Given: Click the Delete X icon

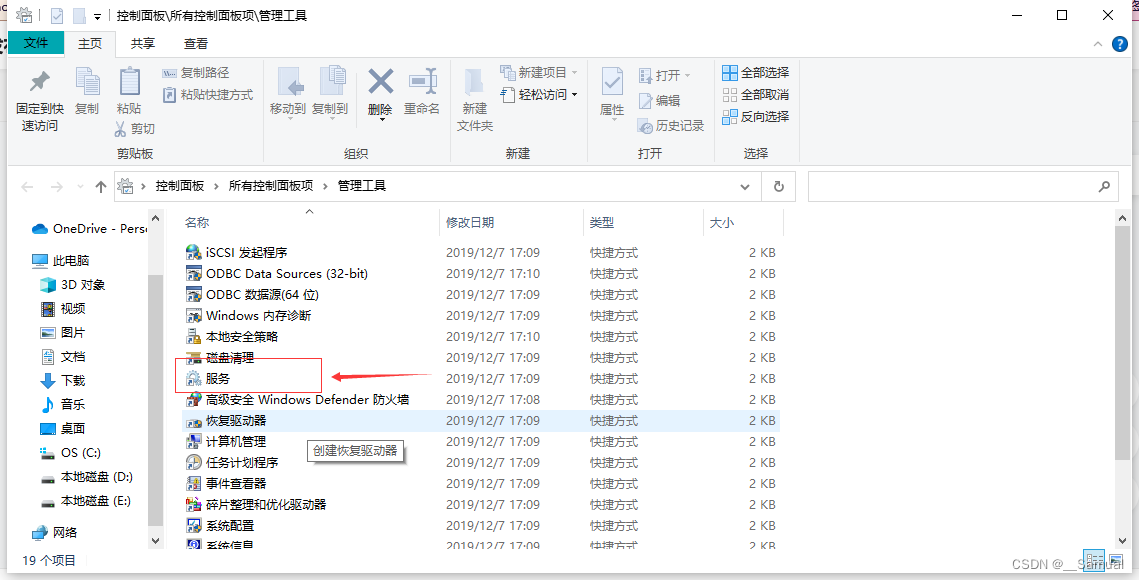Looking at the screenshot, I should (381, 81).
